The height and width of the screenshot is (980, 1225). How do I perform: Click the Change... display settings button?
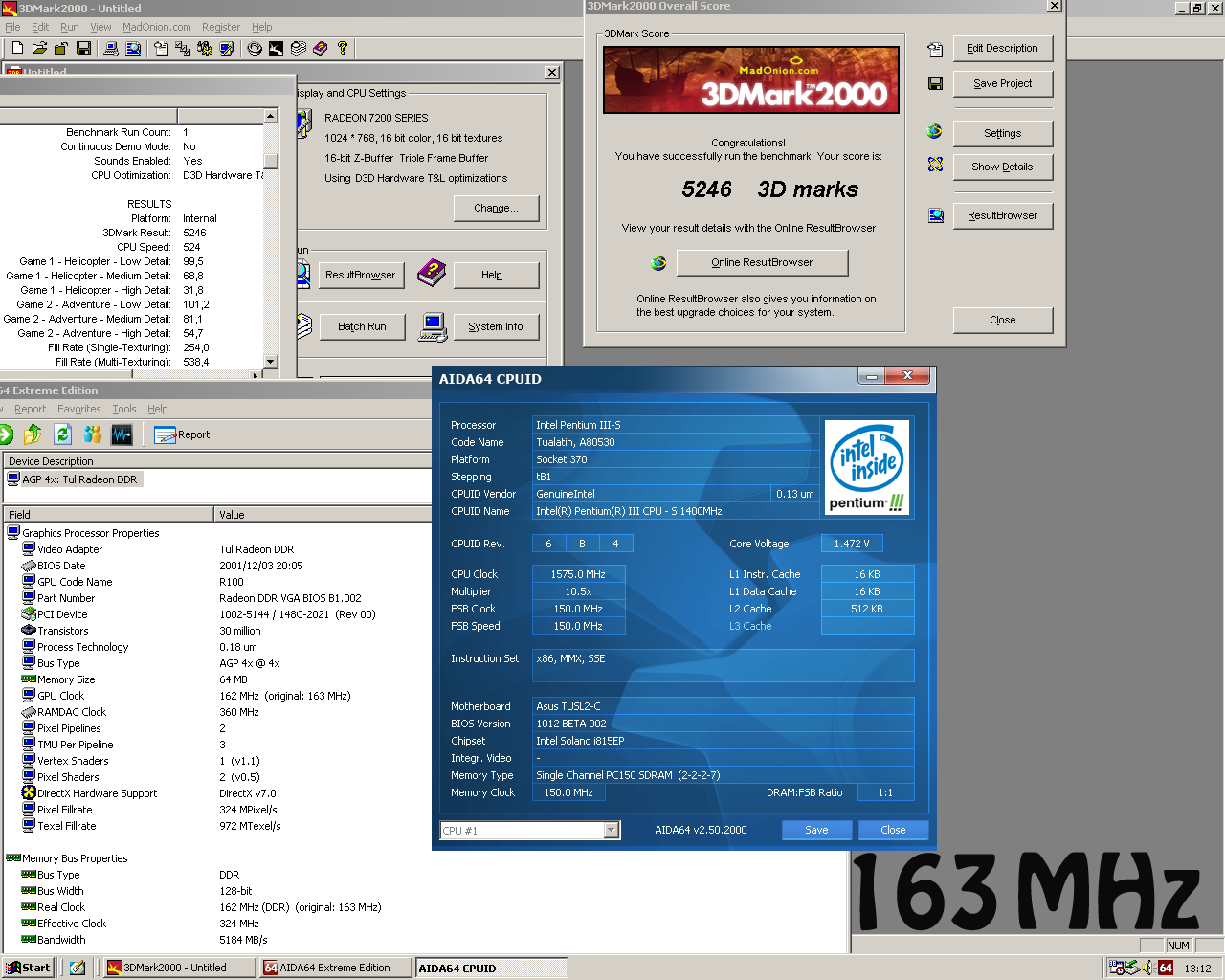point(496,208)
